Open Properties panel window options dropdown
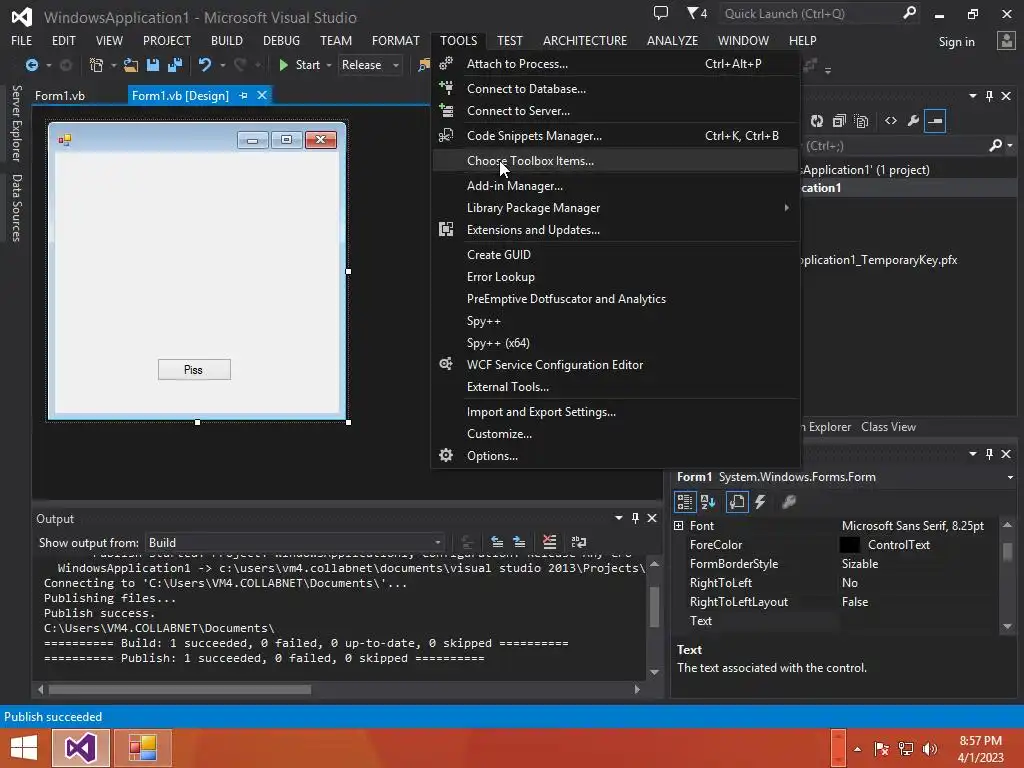This screenshot has height=768, width=1024. click(x=972, y=453)
